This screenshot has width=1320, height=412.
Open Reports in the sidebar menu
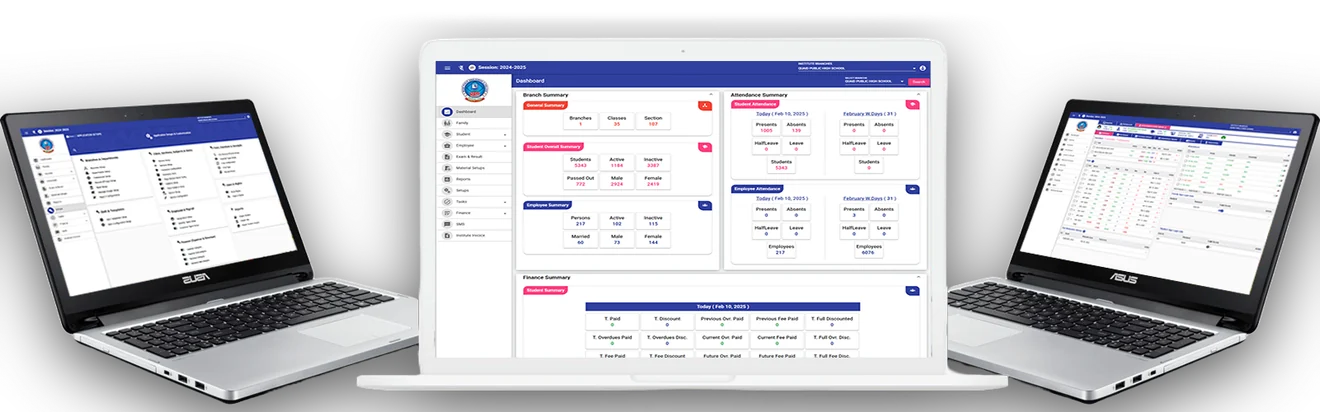click(x=475, y=179)
